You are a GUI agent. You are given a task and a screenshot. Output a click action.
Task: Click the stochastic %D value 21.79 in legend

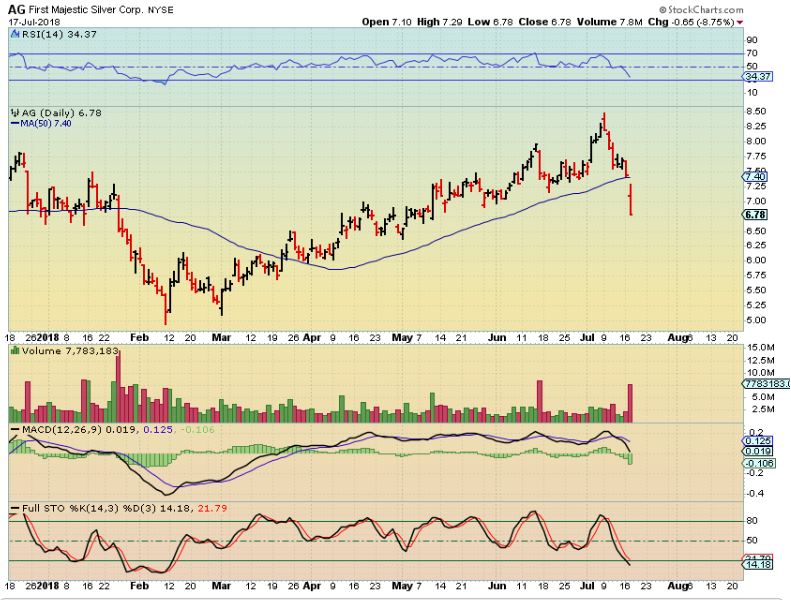tap(212, 508)
